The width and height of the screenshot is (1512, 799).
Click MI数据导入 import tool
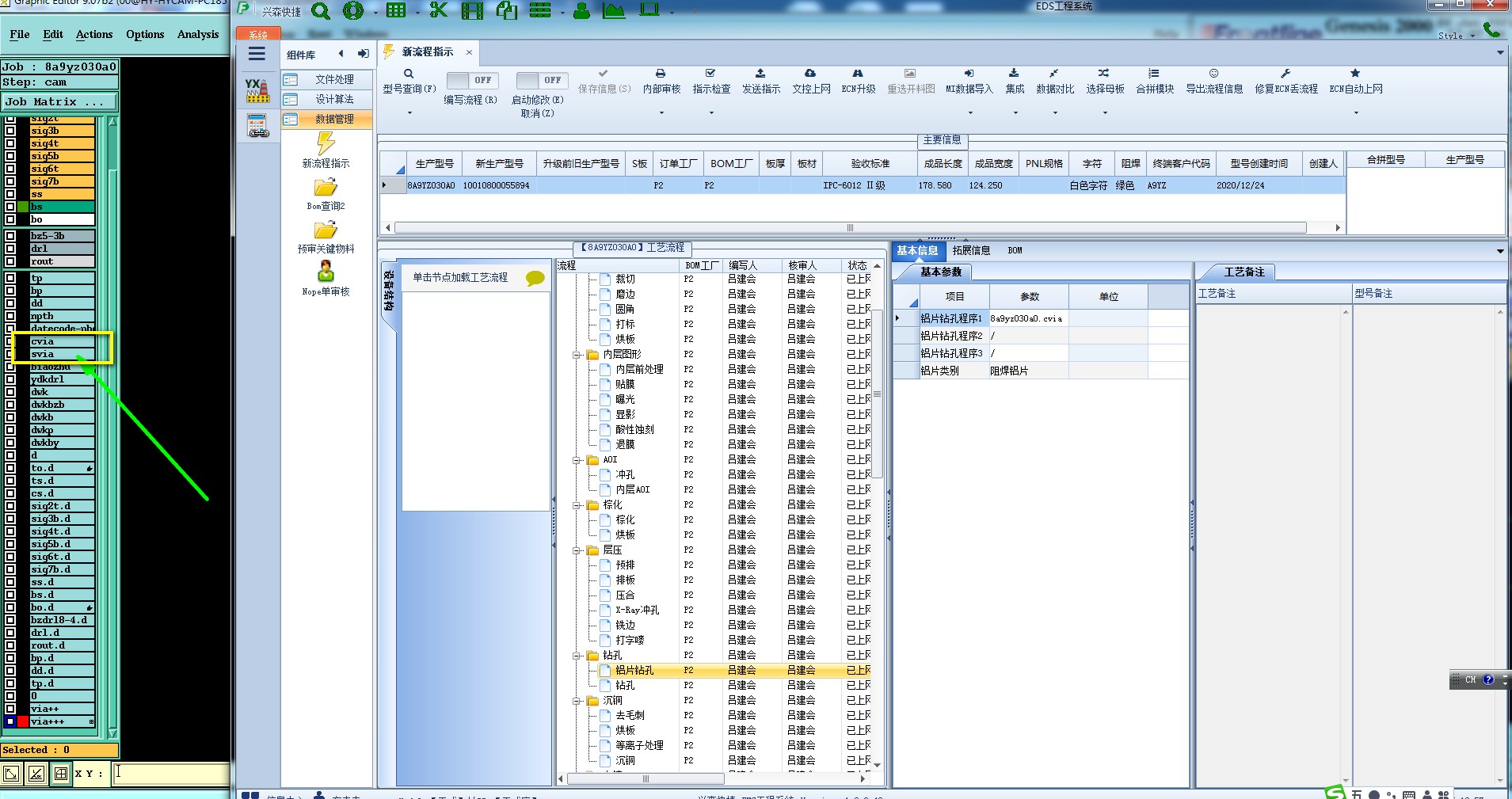(x=969, y=82)
